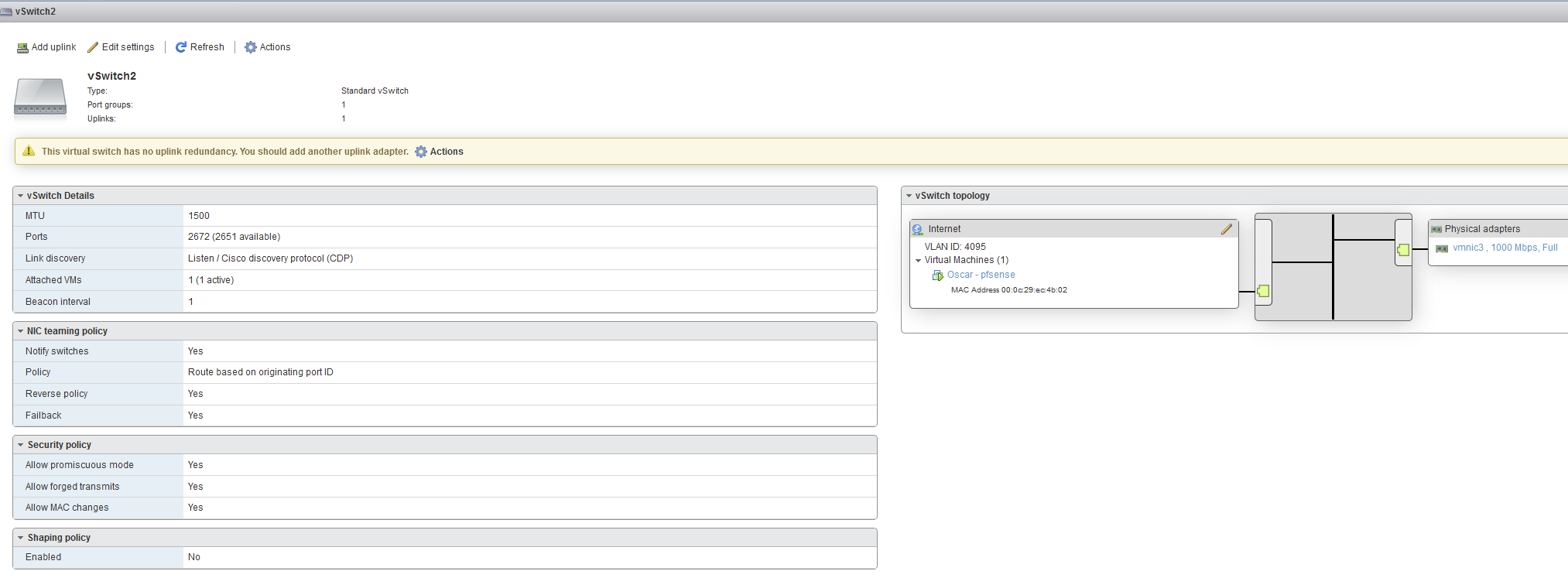Screen dimensions: 1568x578
Task: Edit the Internet port group pencil icon
Action: 1226,229
